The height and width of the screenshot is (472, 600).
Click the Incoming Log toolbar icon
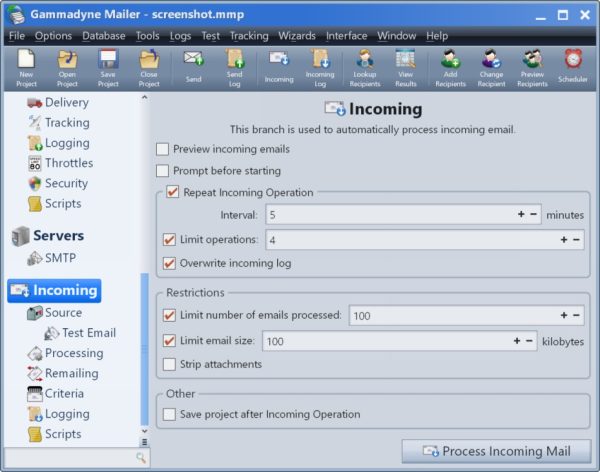320,67
